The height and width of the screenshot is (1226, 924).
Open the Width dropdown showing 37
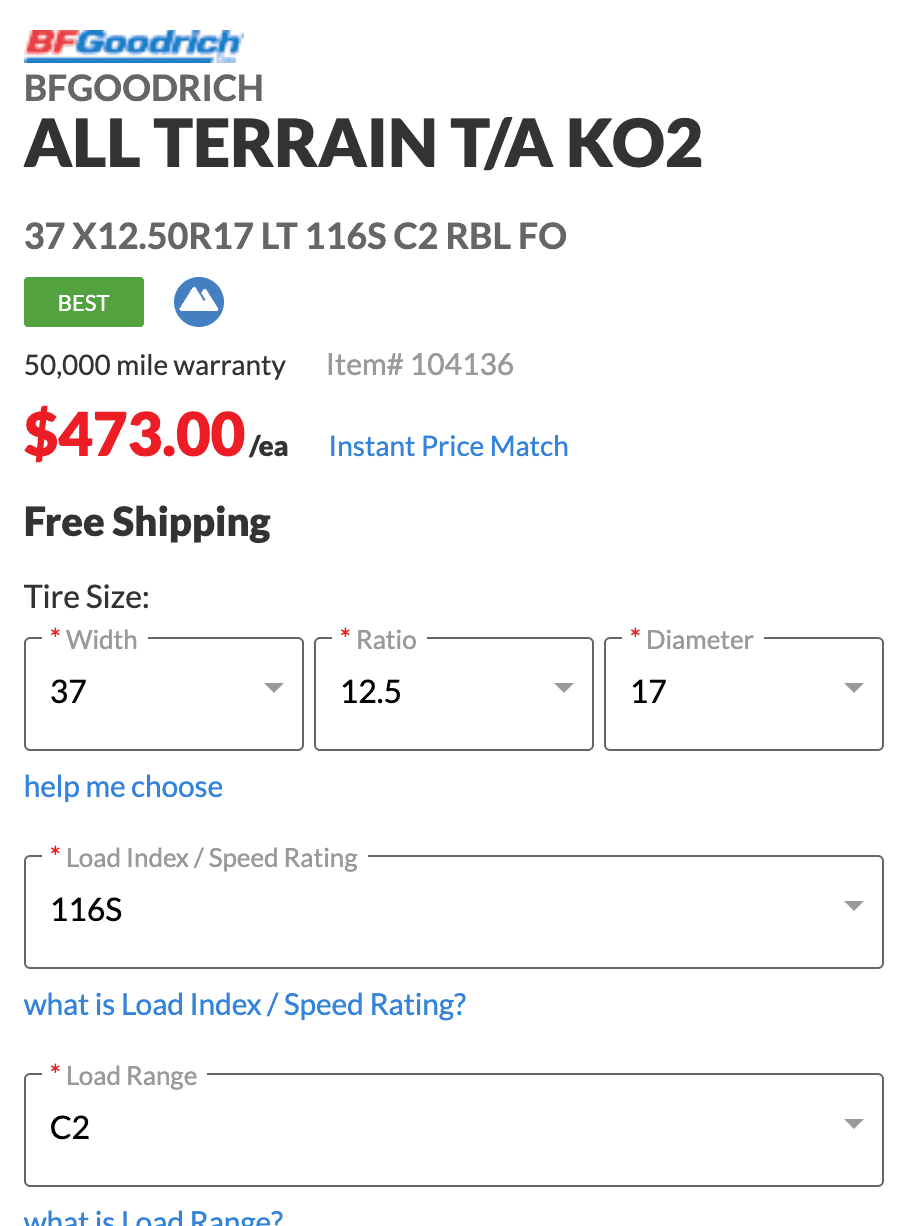(164, 692)
